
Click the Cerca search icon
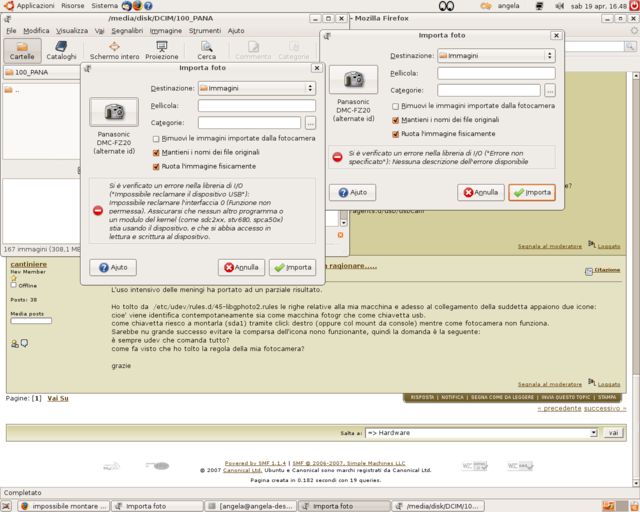coord(206,50)
